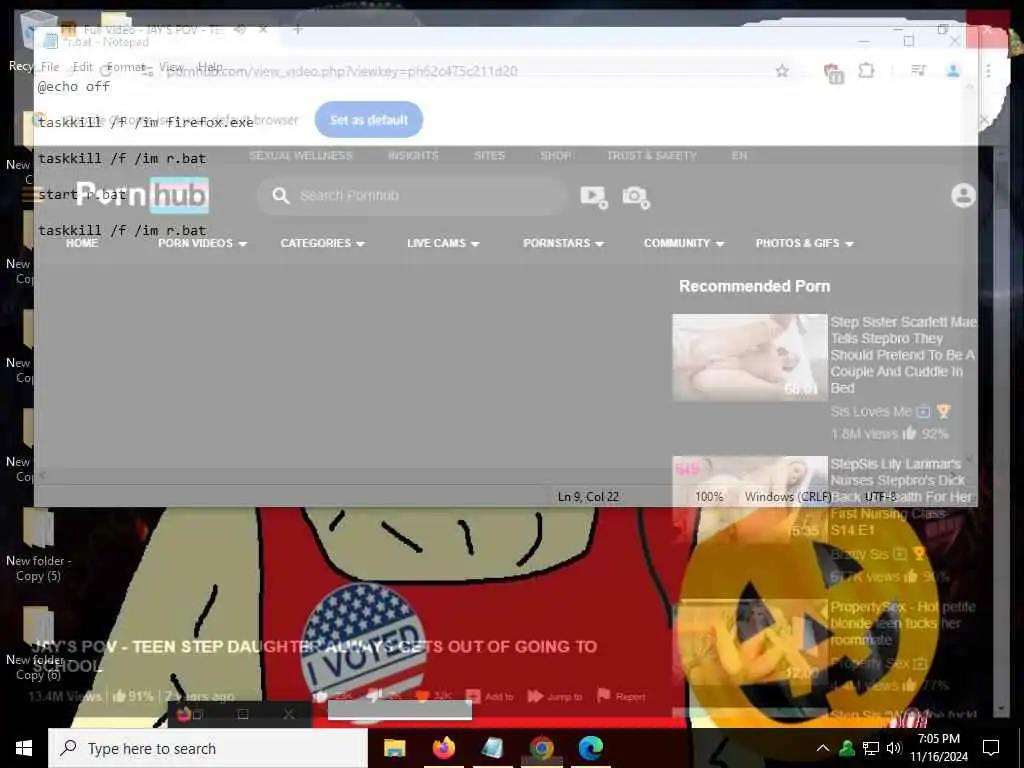The width and height of the screenshot is (1024, 768).
Task: Click the 'Type here to search' taskbar box
Action: [208, 748]
